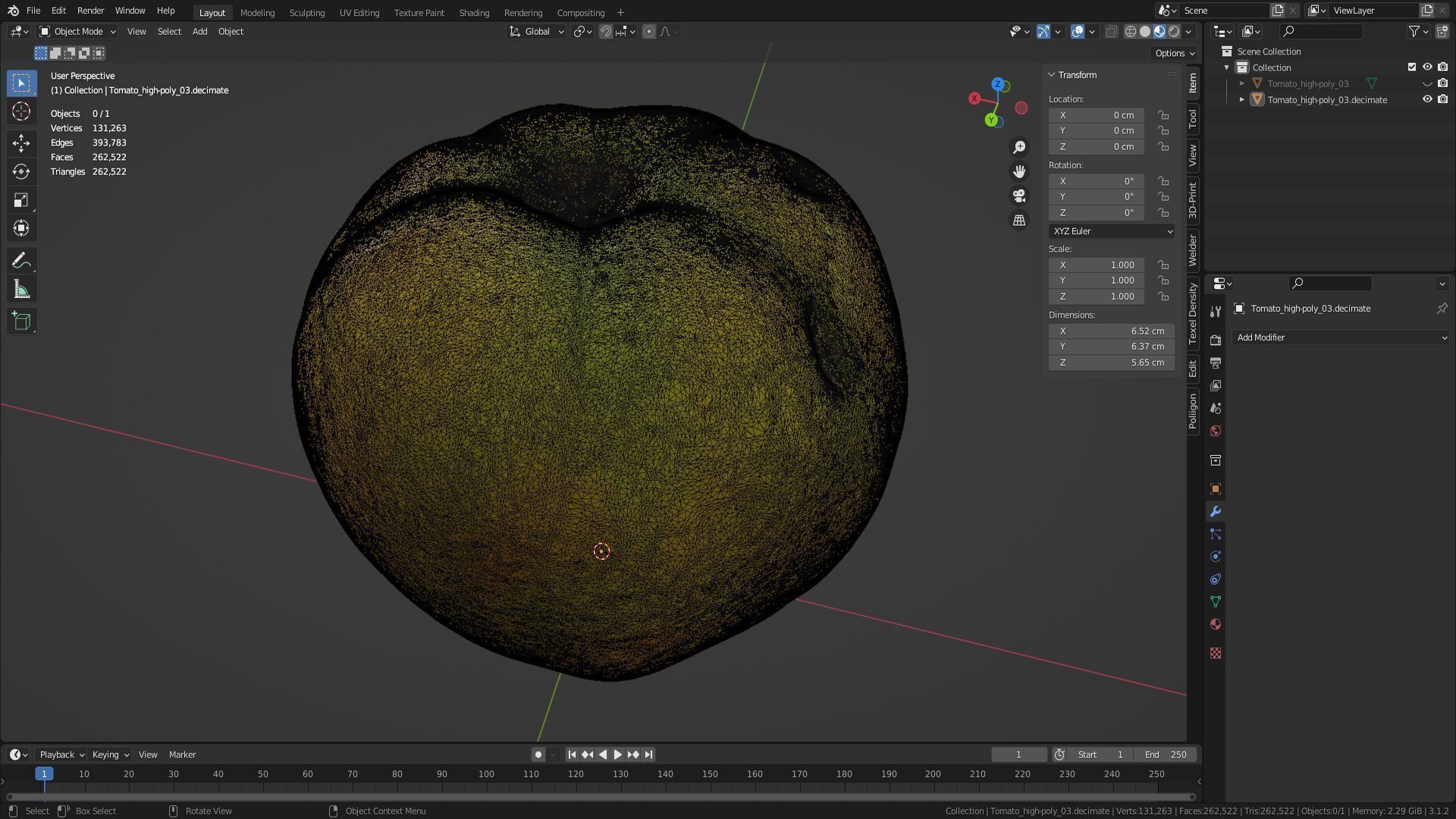
Task: Select rendered viewport shading mode
Action: [x=1174, y=31]
